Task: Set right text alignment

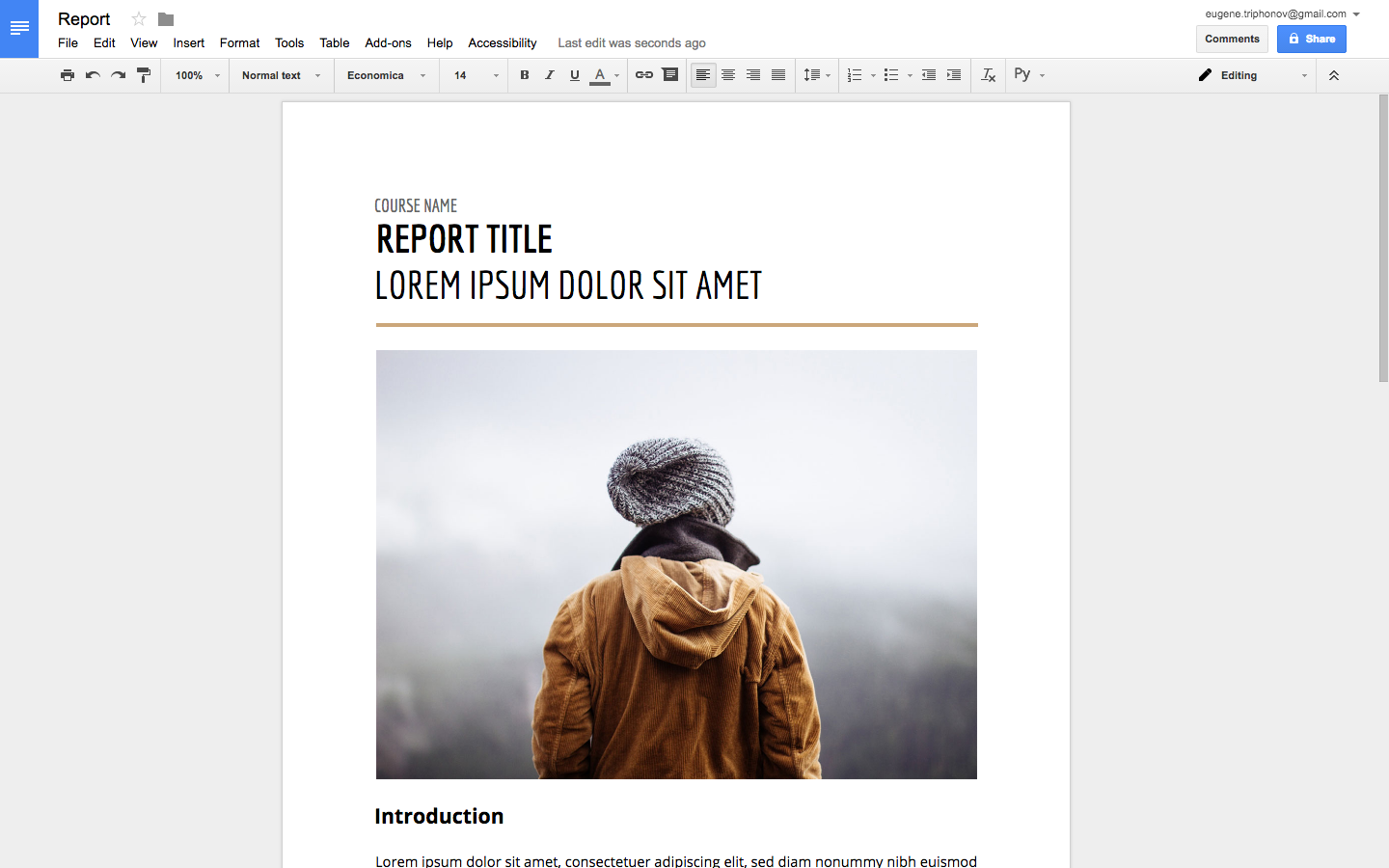Action: click(753, 75)
